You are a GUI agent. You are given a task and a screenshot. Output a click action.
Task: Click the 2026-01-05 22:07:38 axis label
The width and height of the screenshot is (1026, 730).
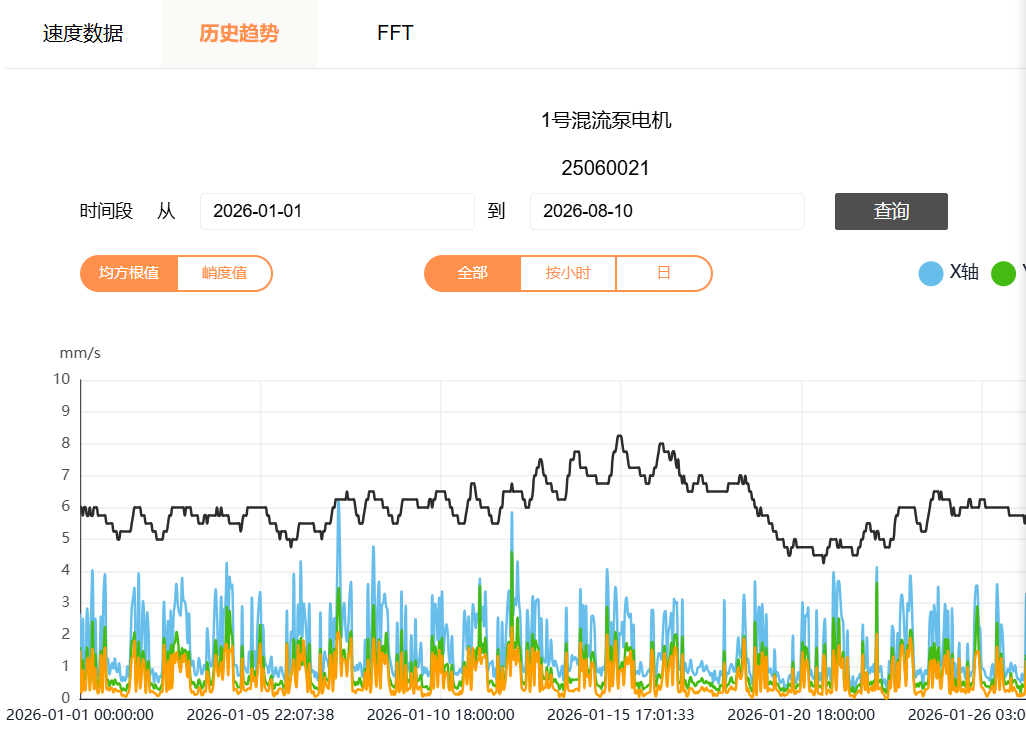pos(260,715)
